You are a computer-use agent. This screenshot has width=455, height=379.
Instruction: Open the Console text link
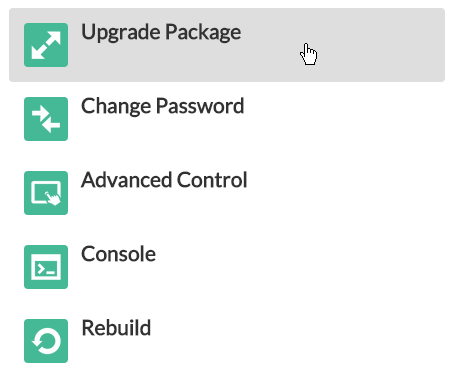[x=118, y=254]
